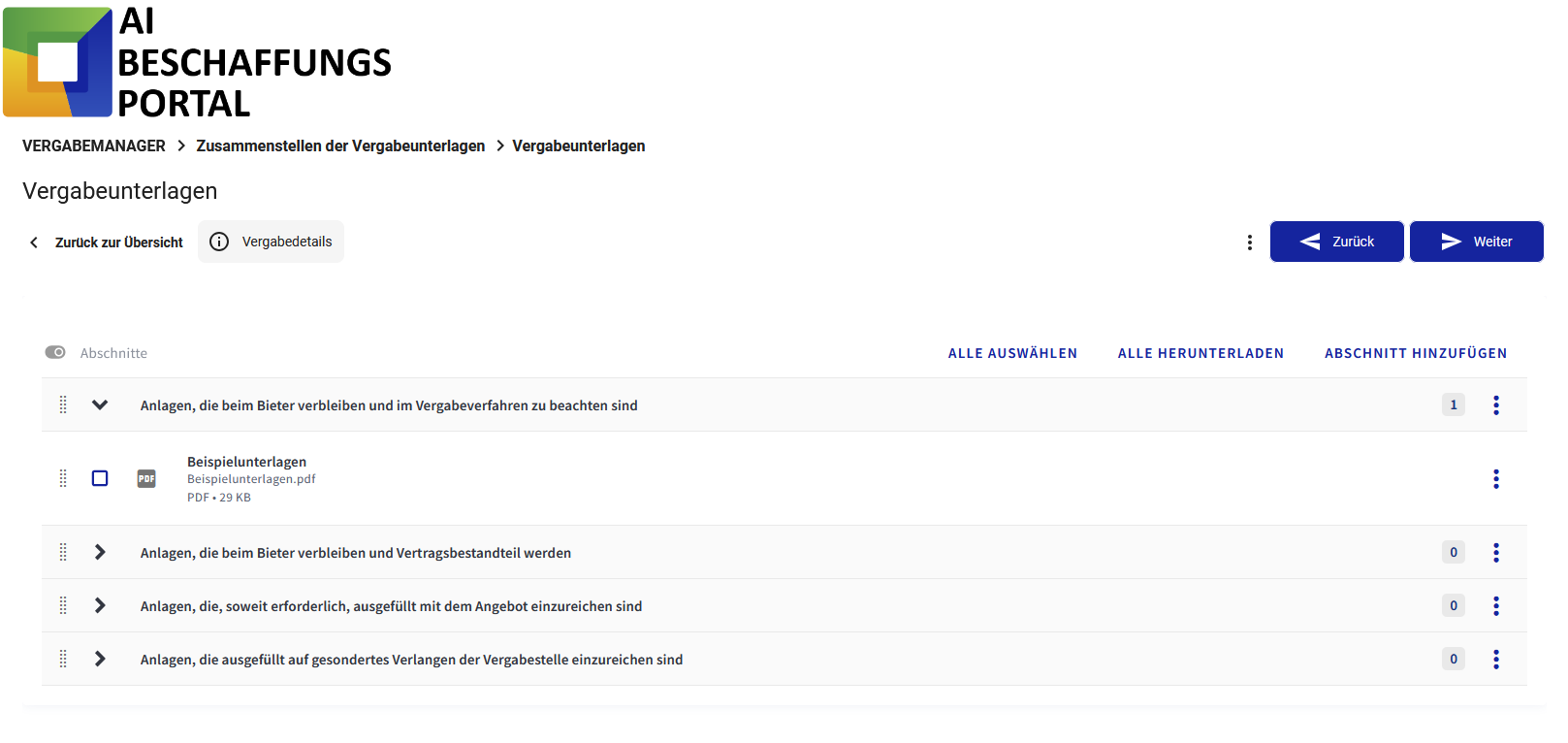Click the PDF icon of Beispielunterlagen
Viewport: 1568px width, 743px height.
146,479
